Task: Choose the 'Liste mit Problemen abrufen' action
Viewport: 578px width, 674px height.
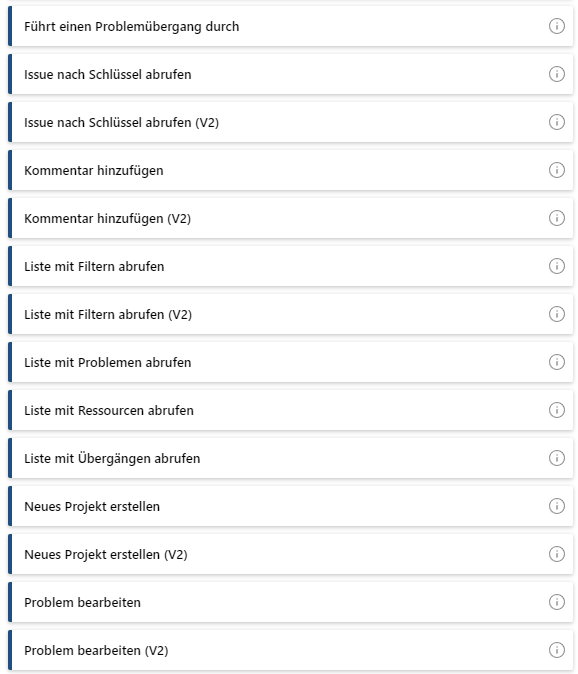Action: [291, 362]
